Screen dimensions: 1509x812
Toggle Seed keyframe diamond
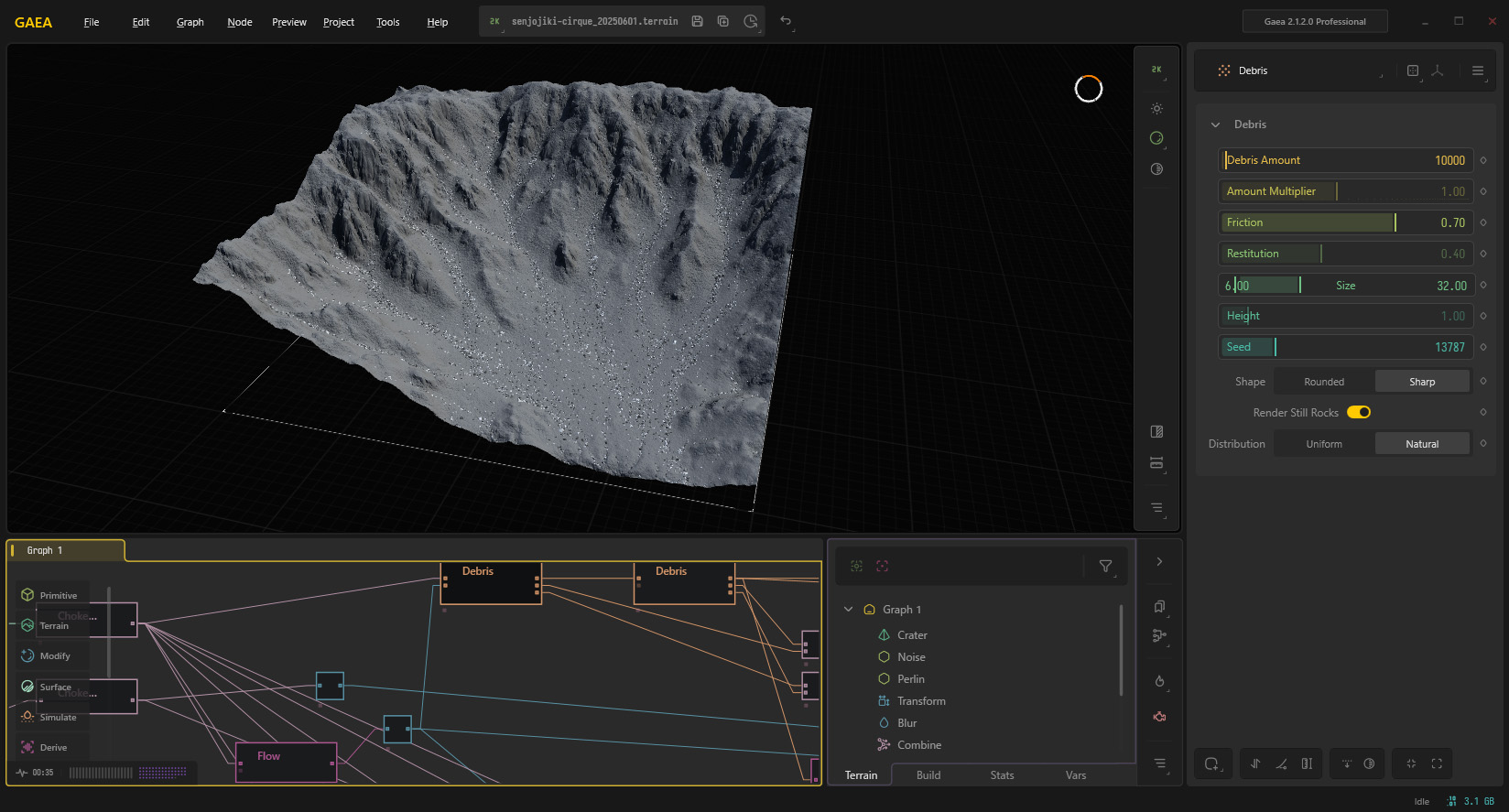coord(1483,347)
